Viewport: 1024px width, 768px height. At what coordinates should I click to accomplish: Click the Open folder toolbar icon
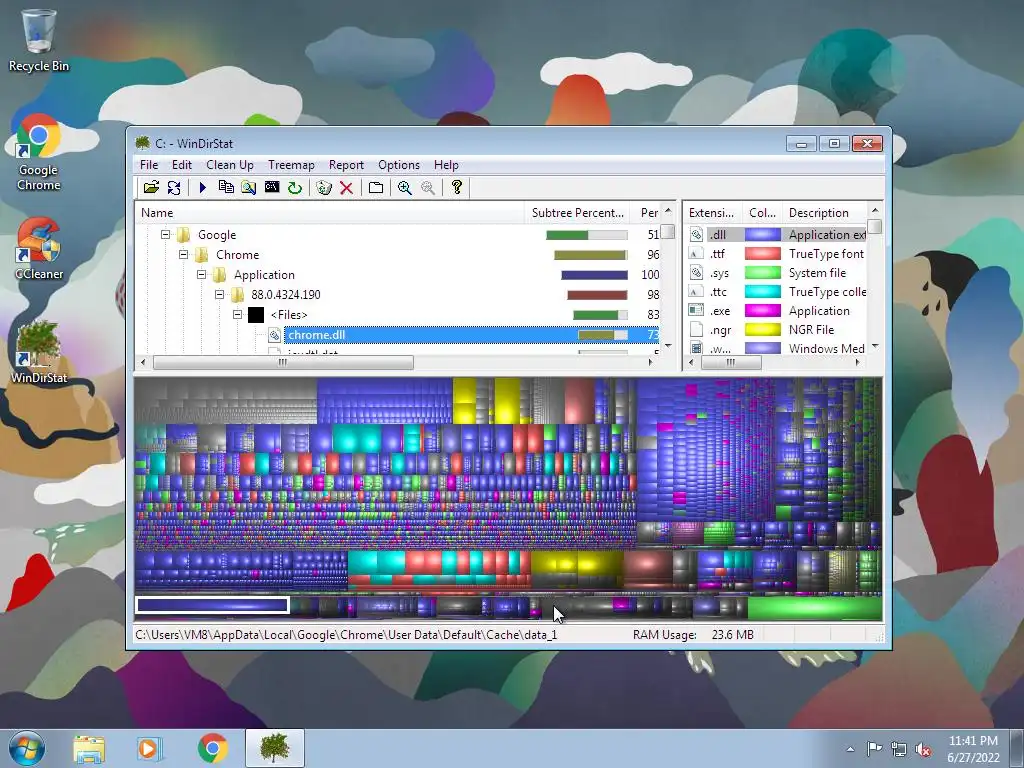click(152, 188)
